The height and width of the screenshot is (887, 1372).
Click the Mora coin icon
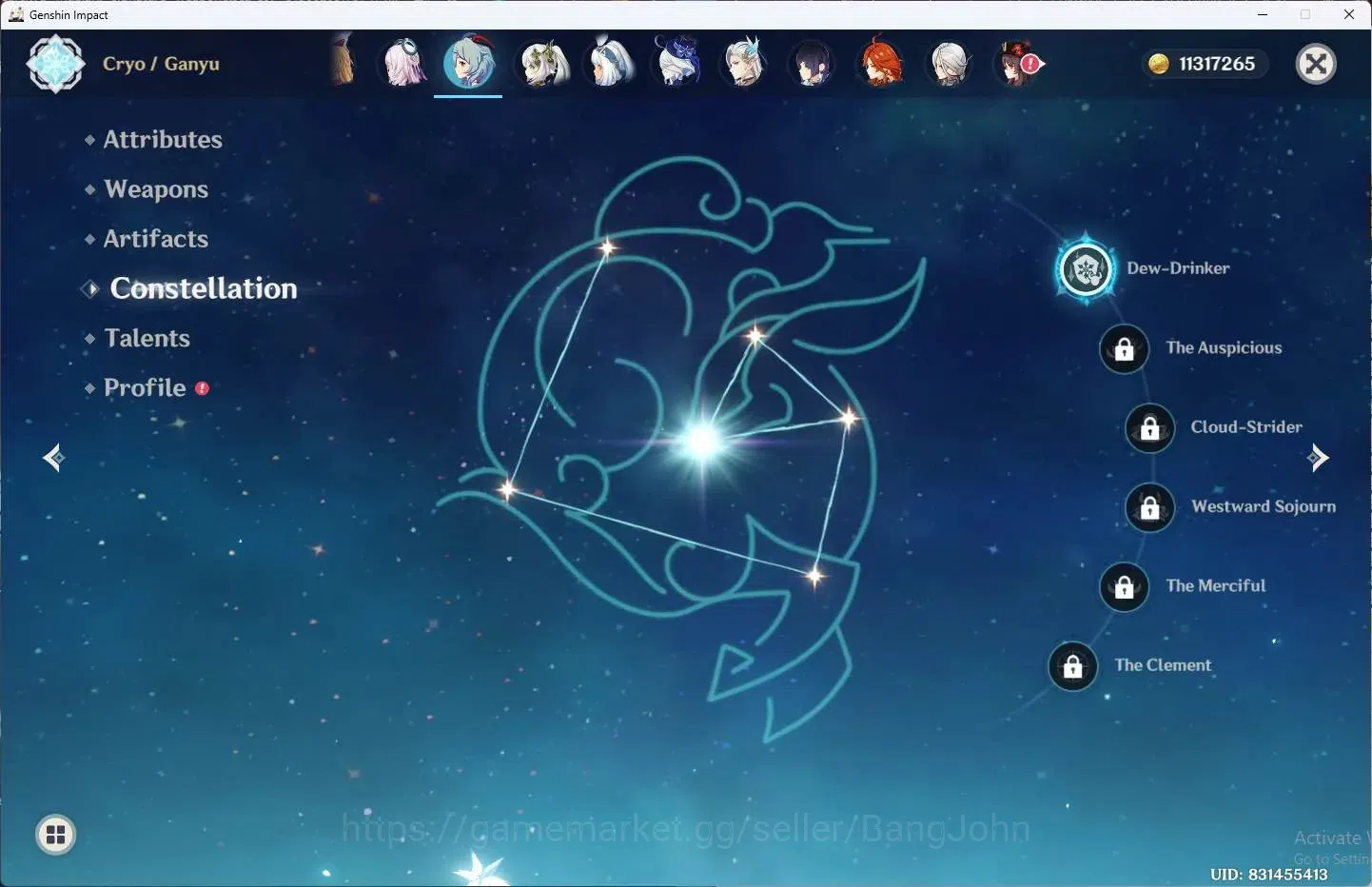(x=1159, y=64)
